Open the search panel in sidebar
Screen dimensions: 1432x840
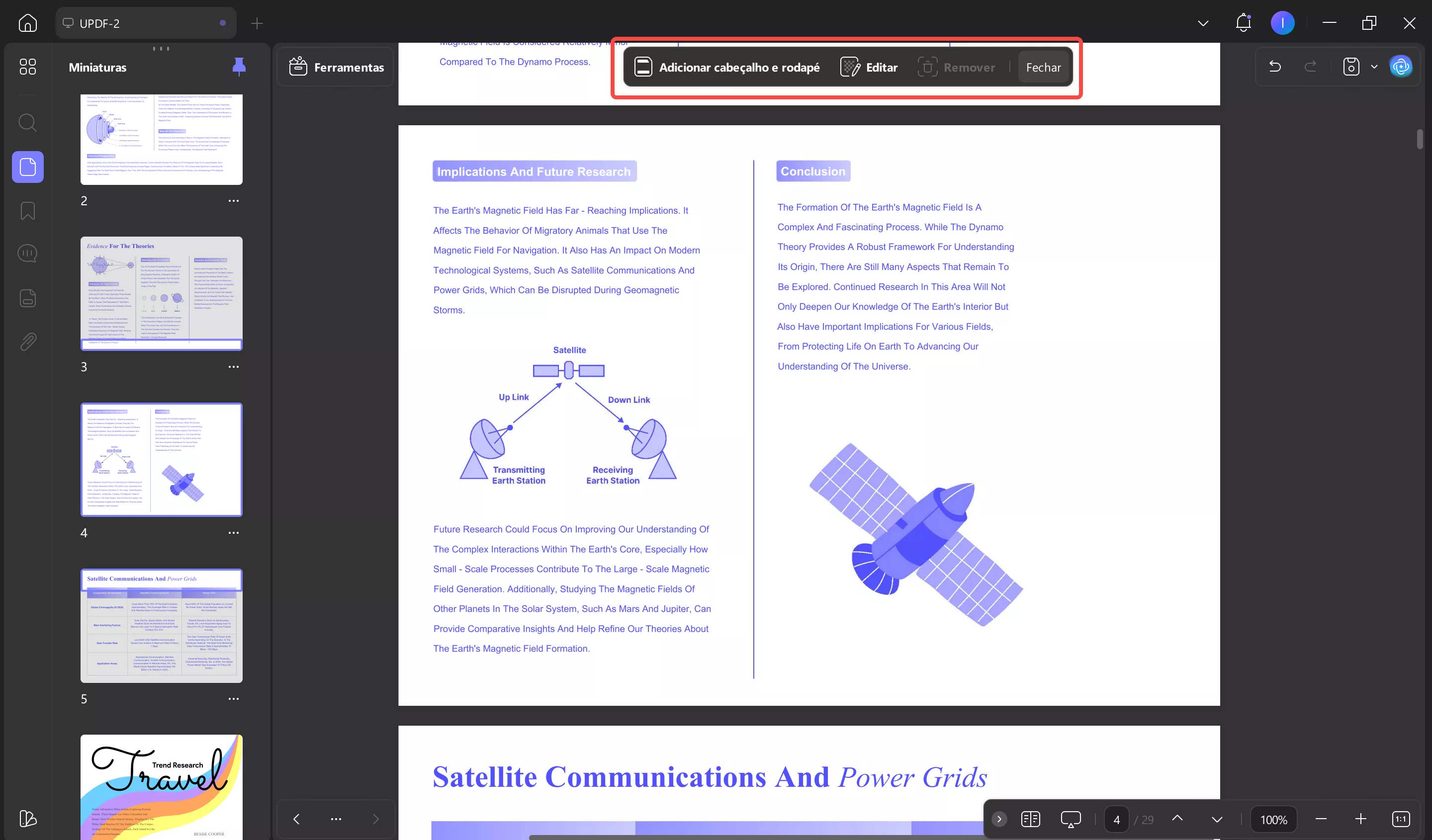[x=27, y=122]
